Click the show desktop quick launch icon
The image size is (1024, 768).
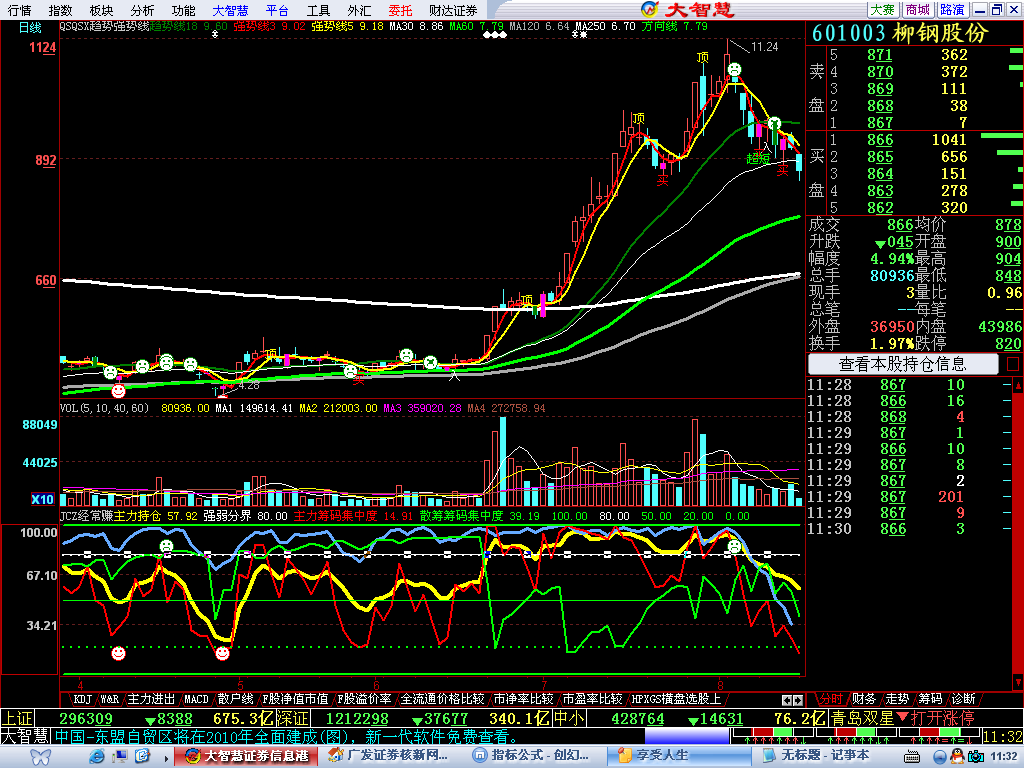pos(120,757)
